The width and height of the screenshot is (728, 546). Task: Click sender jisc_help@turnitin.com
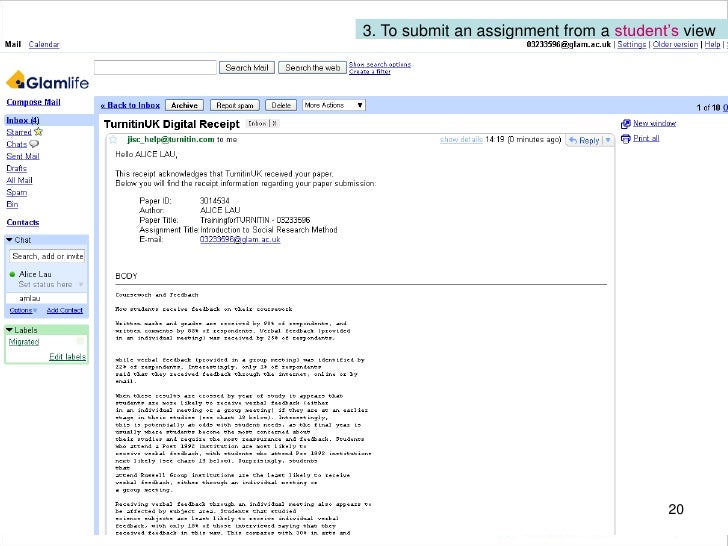click(171, 139)
